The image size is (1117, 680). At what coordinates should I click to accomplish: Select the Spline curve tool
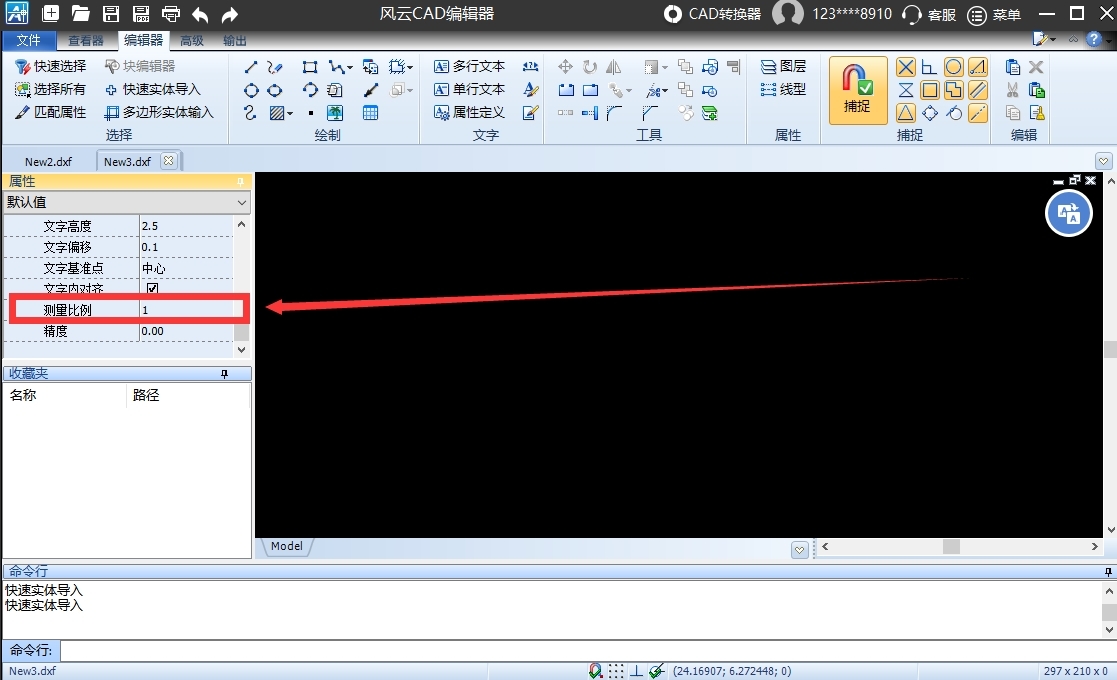click(x=250, y=113)
